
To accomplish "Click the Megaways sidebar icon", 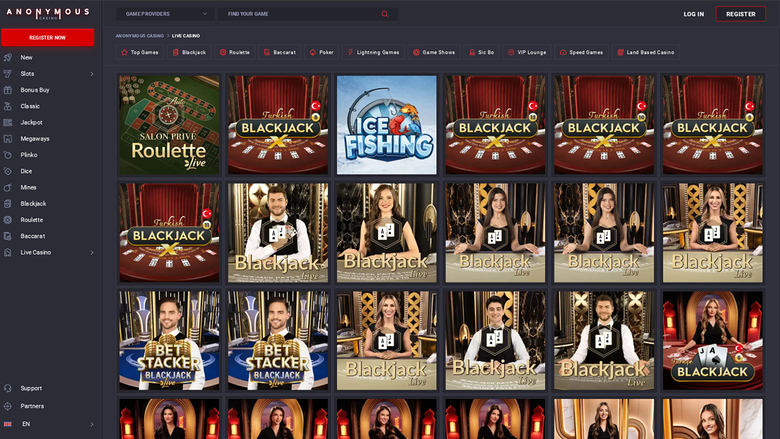I will [7, 139].
